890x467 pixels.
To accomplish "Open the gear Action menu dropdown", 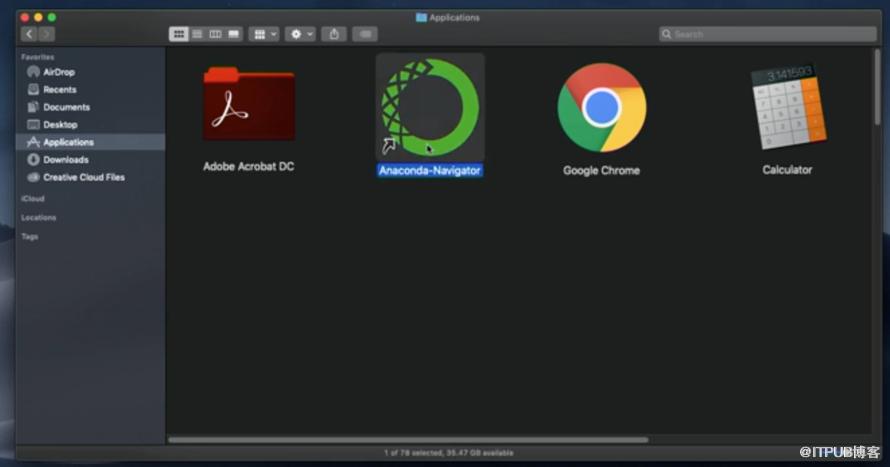I will [300, 34].
